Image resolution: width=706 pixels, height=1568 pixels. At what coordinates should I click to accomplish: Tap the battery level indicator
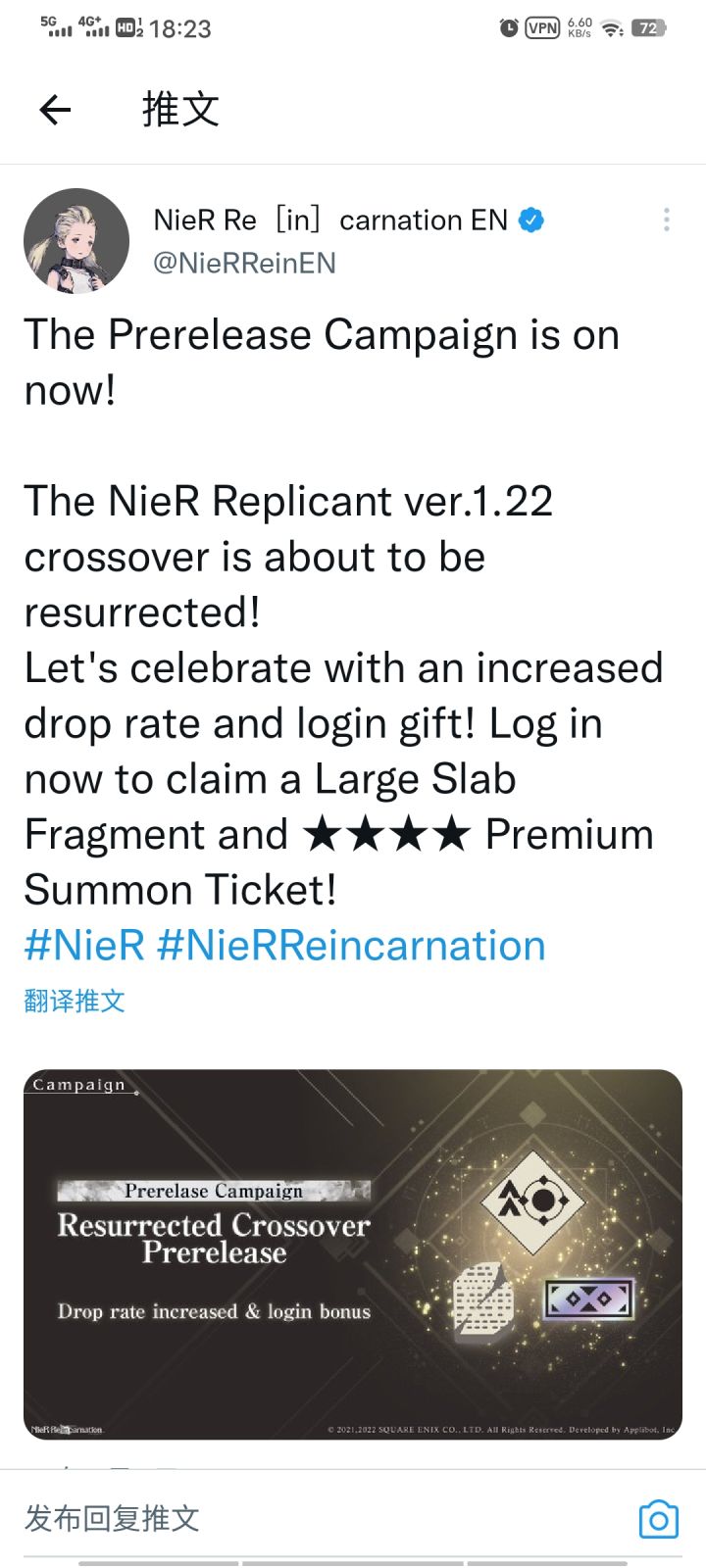(x=648, y=28)
